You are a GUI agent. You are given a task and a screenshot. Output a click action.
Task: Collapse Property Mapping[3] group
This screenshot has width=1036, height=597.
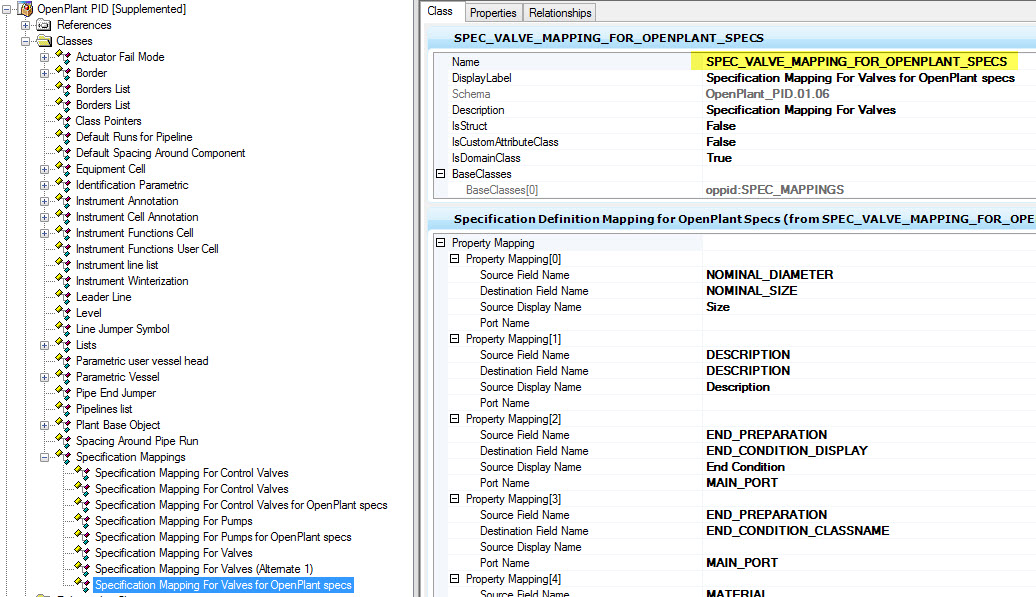point(455,499)
